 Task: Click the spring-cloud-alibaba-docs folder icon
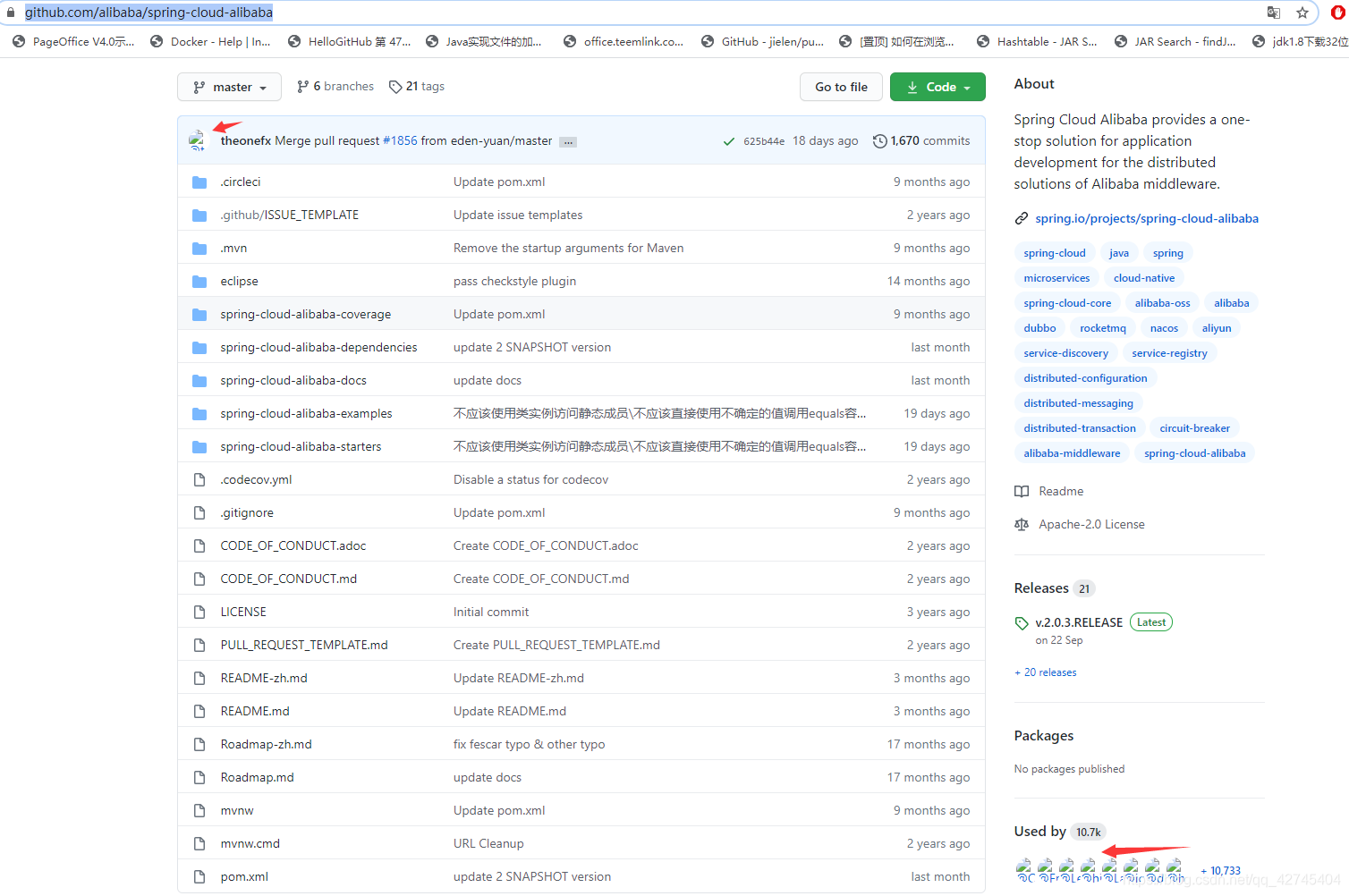tap(199, 381)
